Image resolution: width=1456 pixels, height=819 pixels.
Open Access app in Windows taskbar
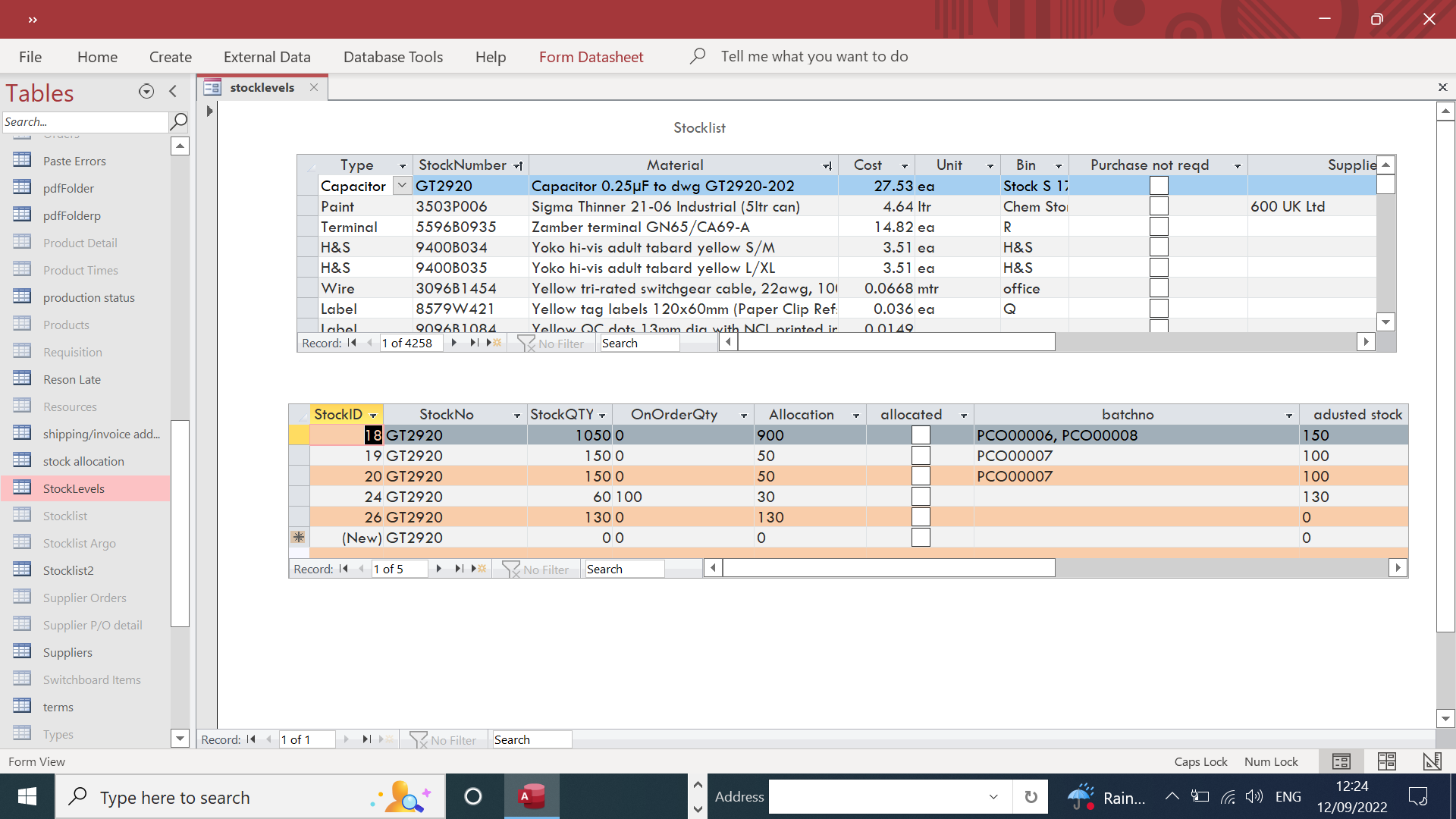coord(532,796)
